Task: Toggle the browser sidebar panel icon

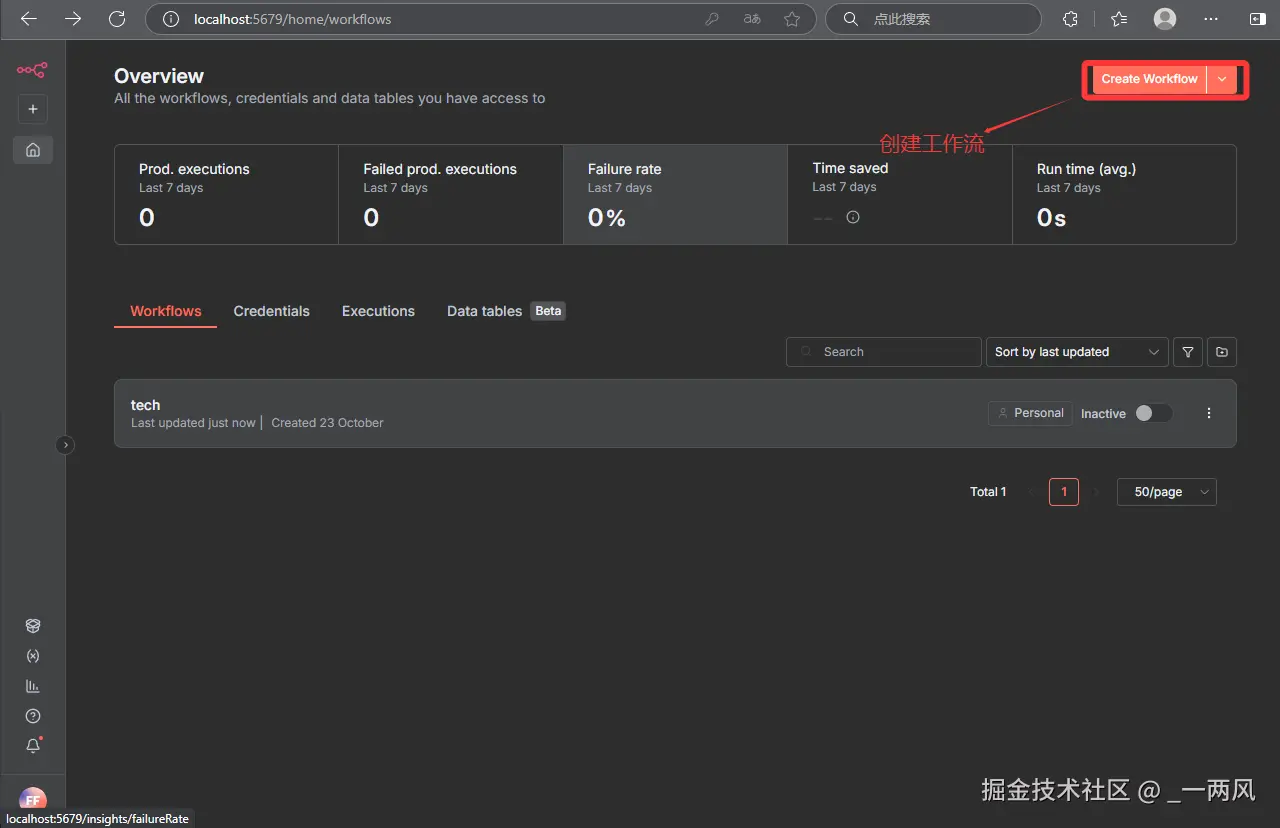Action: click(1257, 19)
